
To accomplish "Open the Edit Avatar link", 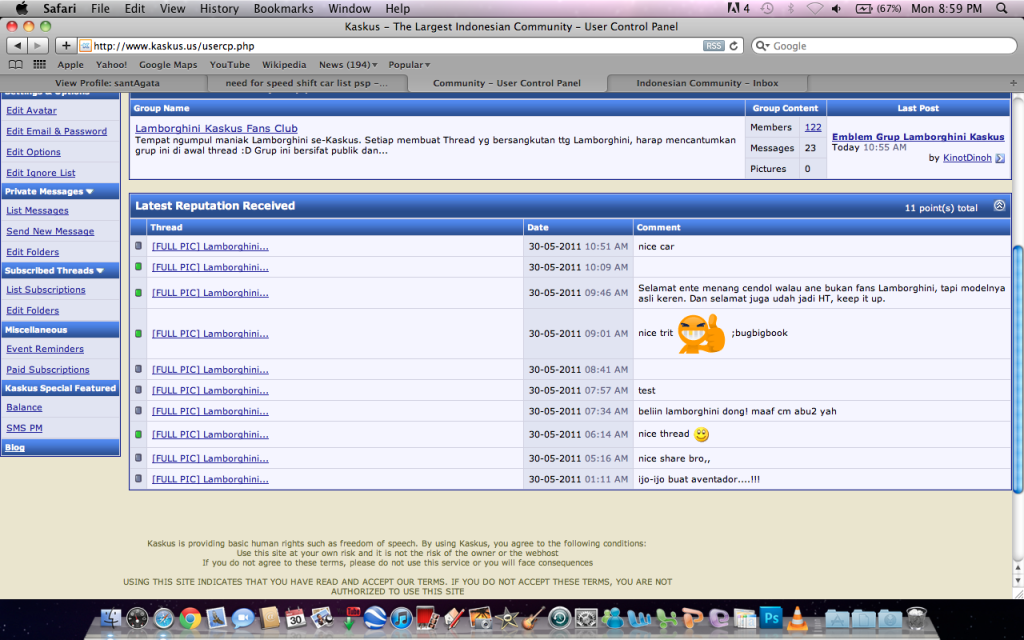I will (31, 110).
